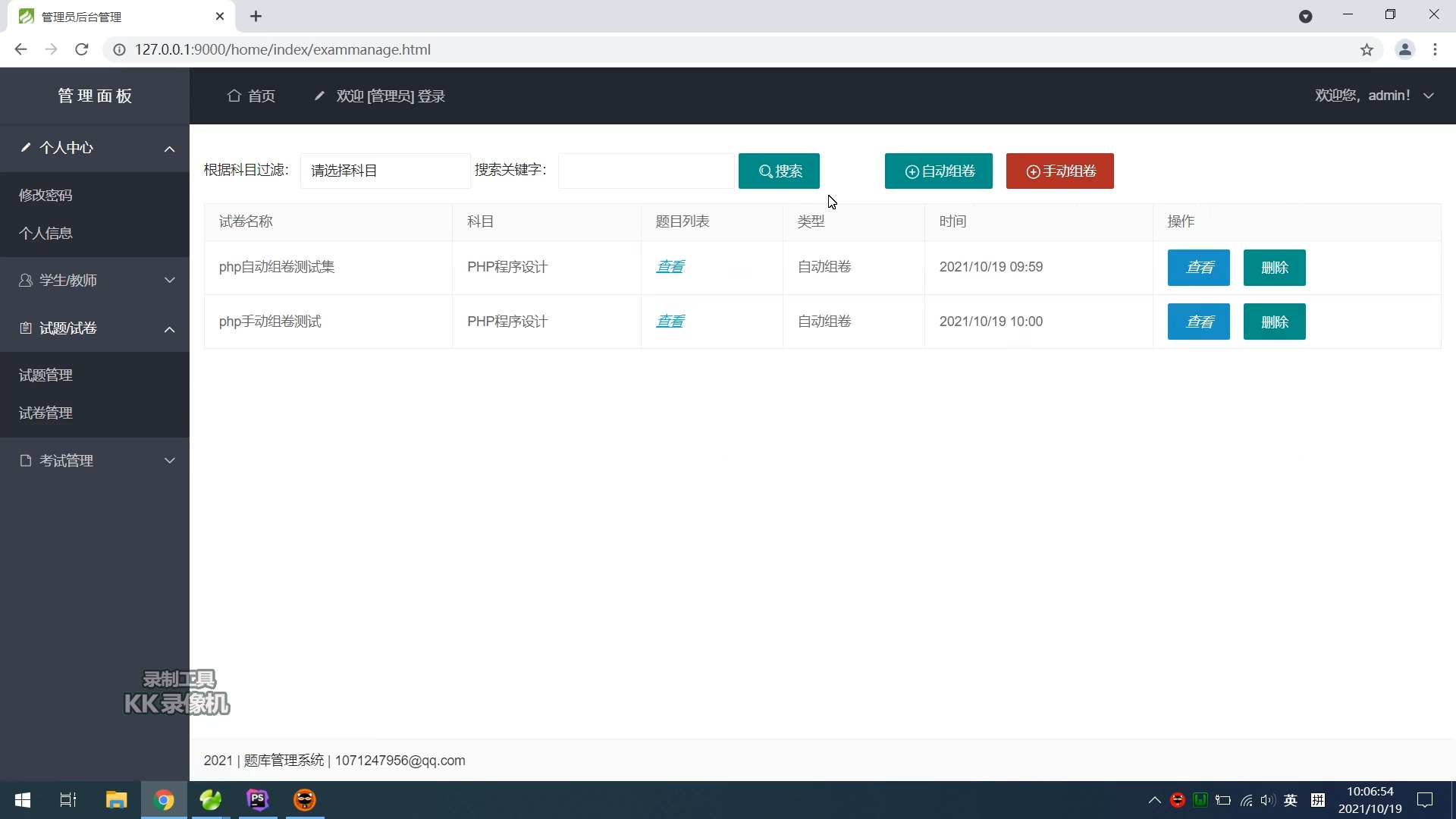The width and height of the screenshot is (1456, 819).
Task: Click the pencil icon next to 欢迎 [管理员] 登录
Action: 319,96
